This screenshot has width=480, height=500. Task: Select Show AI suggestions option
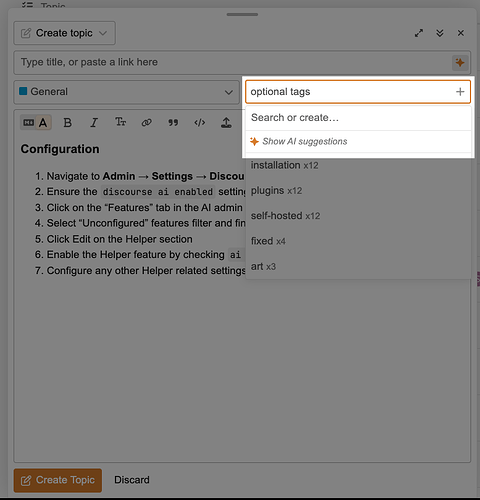(358, 141)
